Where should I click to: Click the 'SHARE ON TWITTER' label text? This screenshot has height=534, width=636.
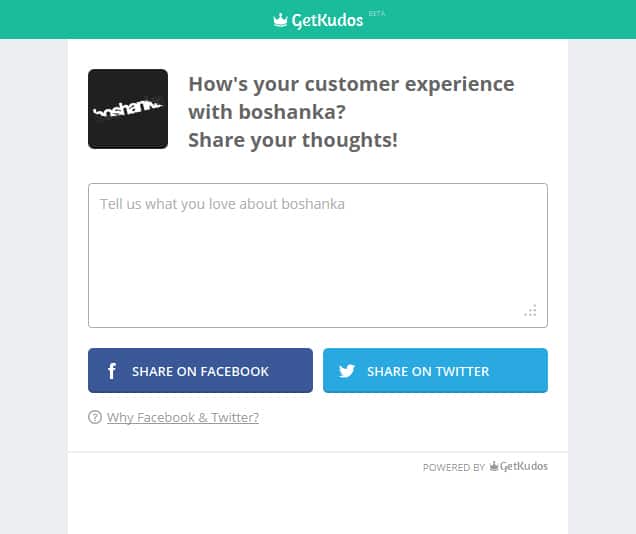[428, 371]
